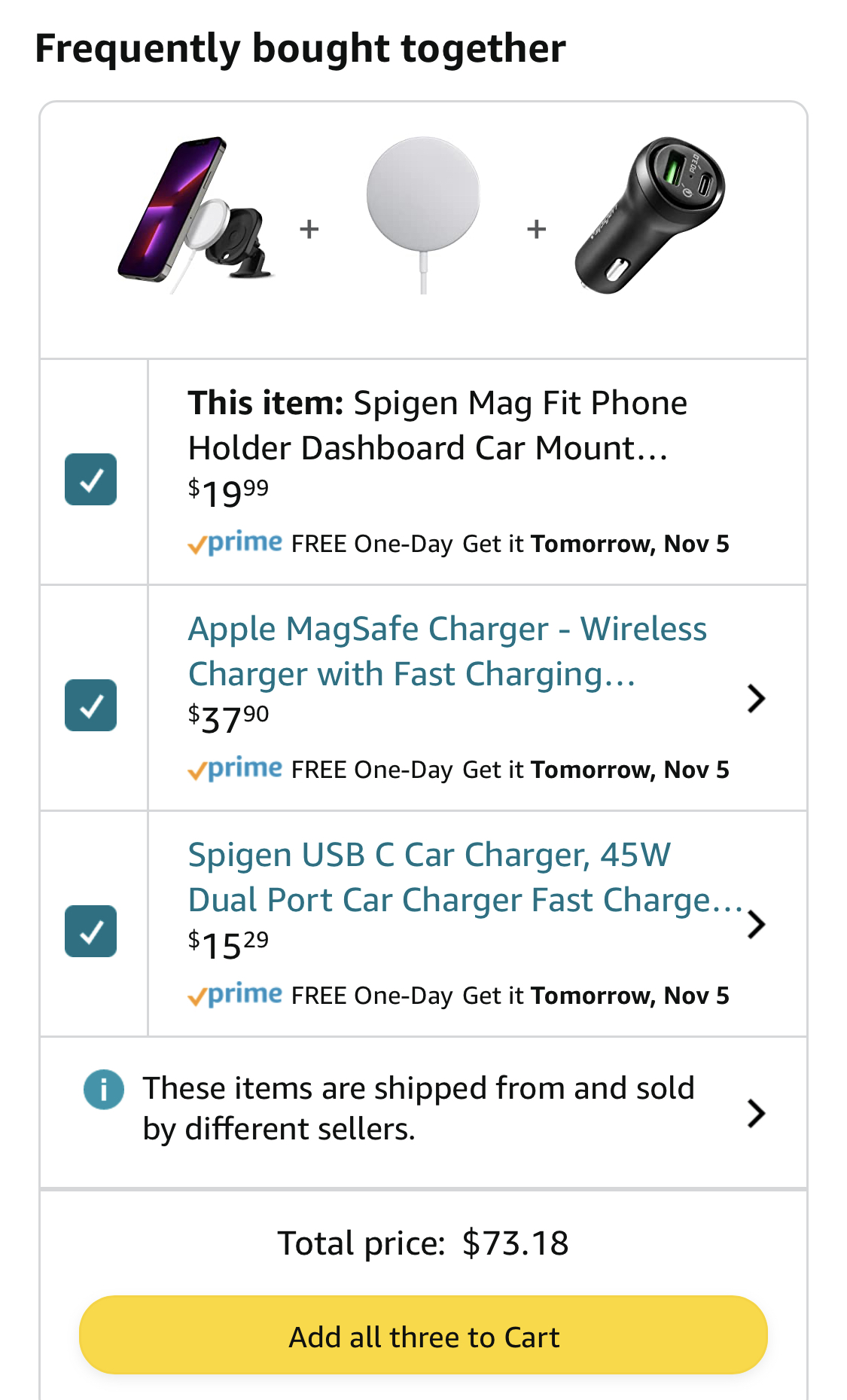Click the Spigen USB C car charger image
The height and width of the screenshot is (1400, 847).
[x=649, y=215]
